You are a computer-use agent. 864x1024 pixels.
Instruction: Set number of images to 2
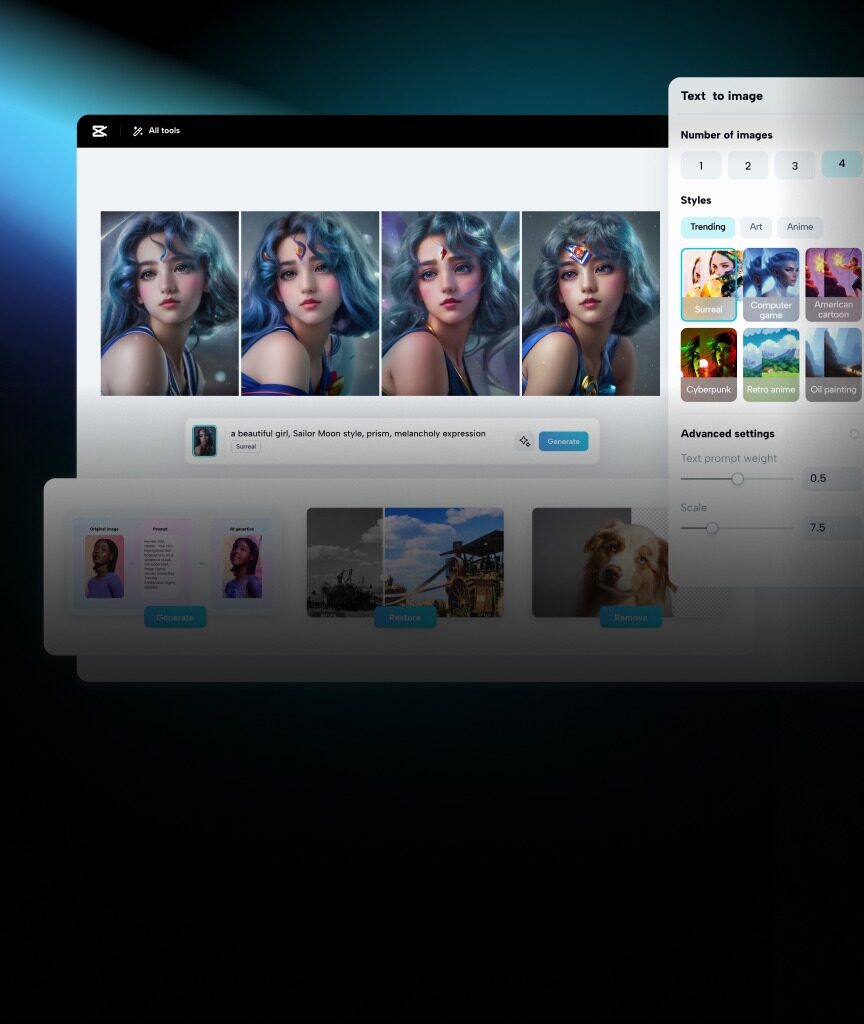[747, 165]
